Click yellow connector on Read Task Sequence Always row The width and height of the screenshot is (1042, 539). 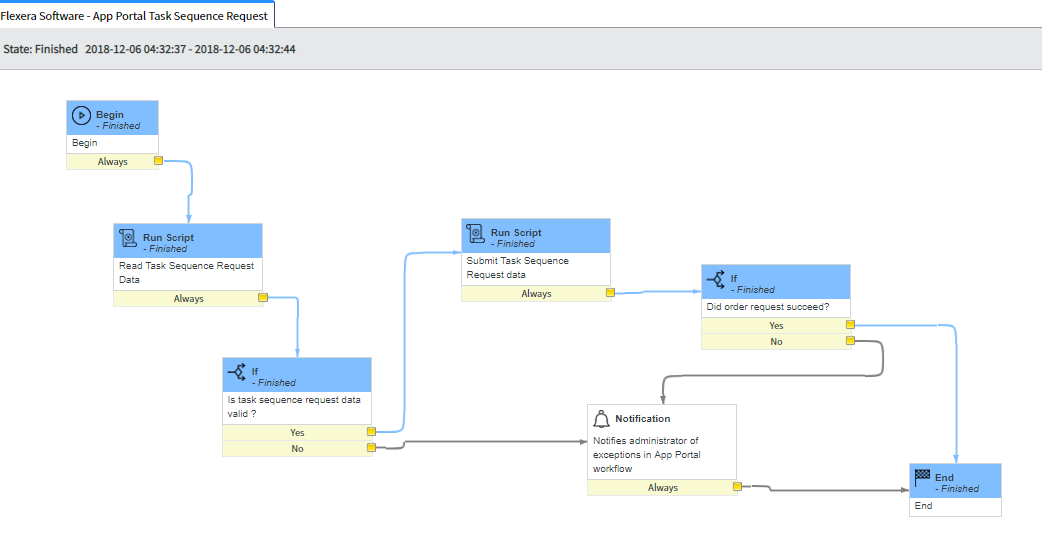[x=263, y=298]
